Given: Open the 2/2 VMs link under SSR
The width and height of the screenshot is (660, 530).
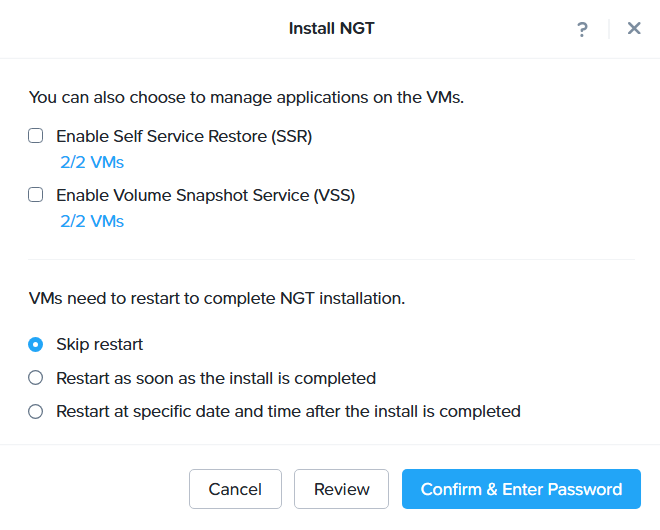Looking at the screenshot, I should (x=92, y=163).
